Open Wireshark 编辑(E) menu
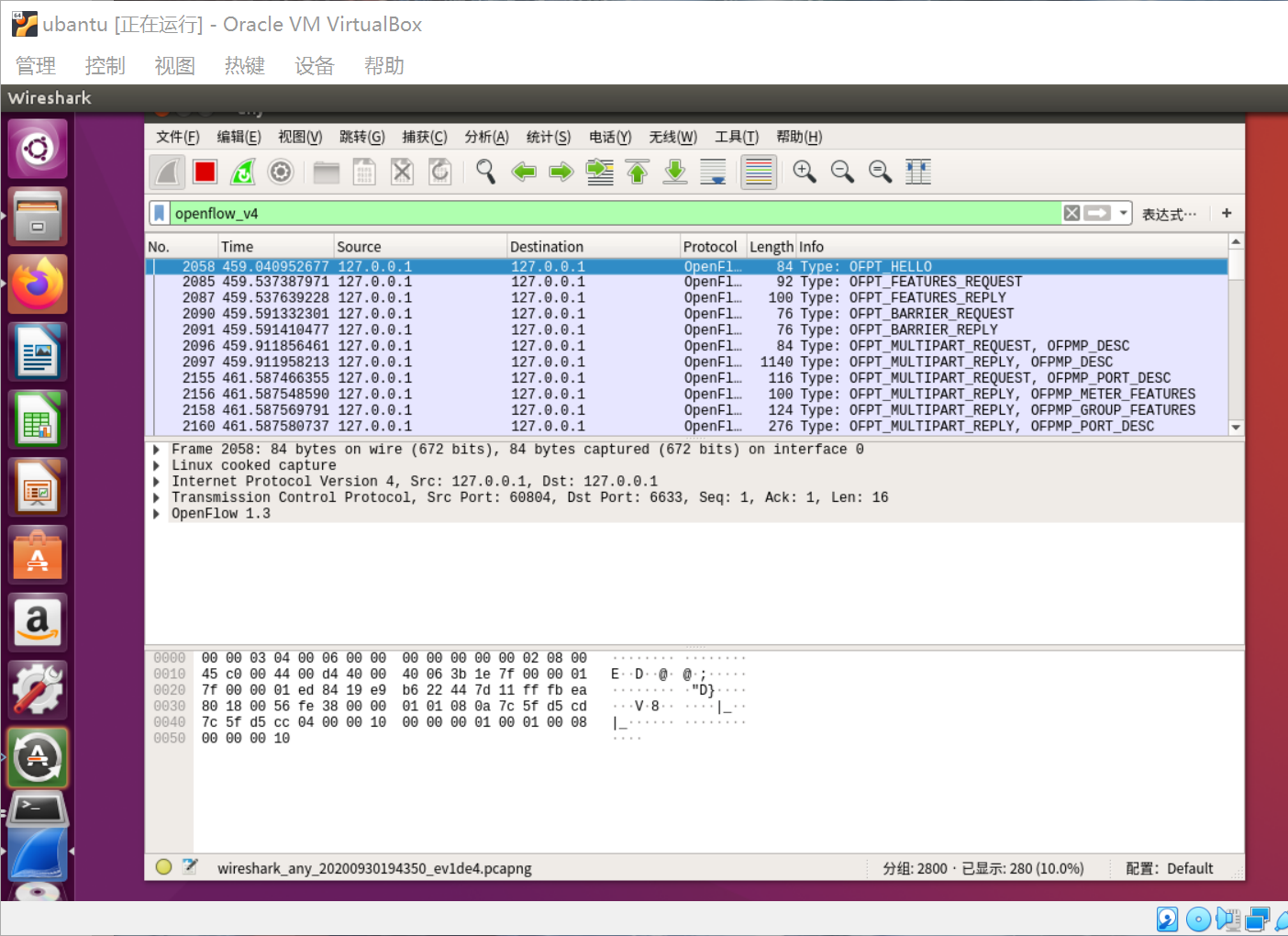Screen dimensions: 1288x936 [x=239, y=137]
